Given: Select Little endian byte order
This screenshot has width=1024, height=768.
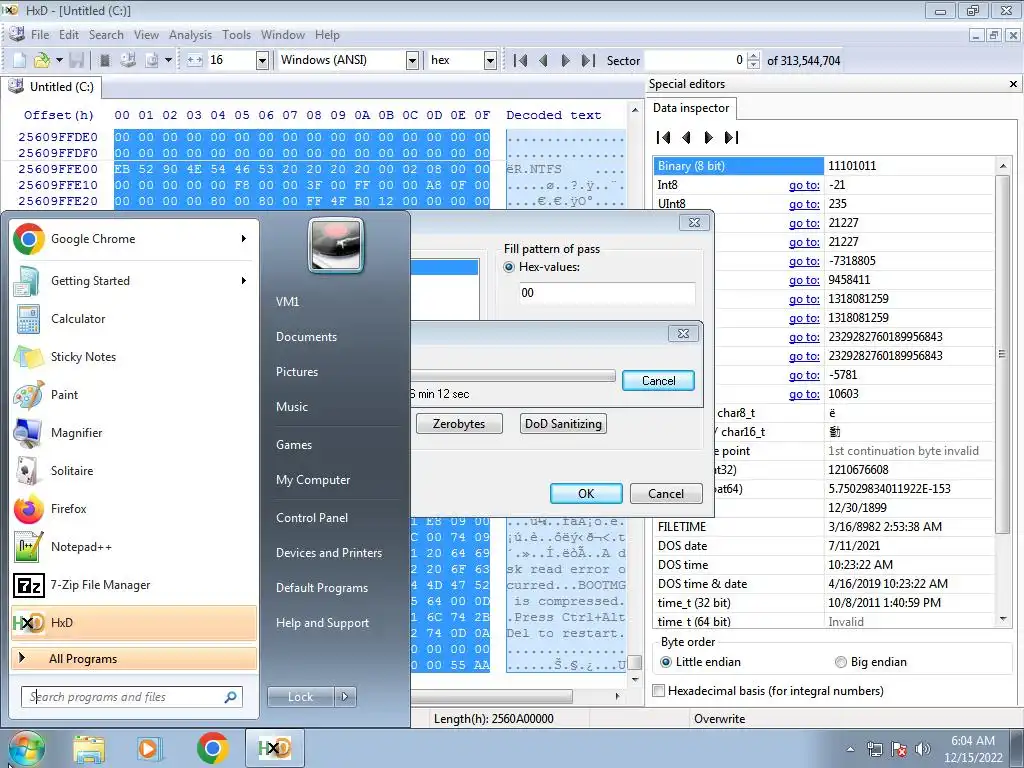Looking at the screenshot, I should (665, 662).
